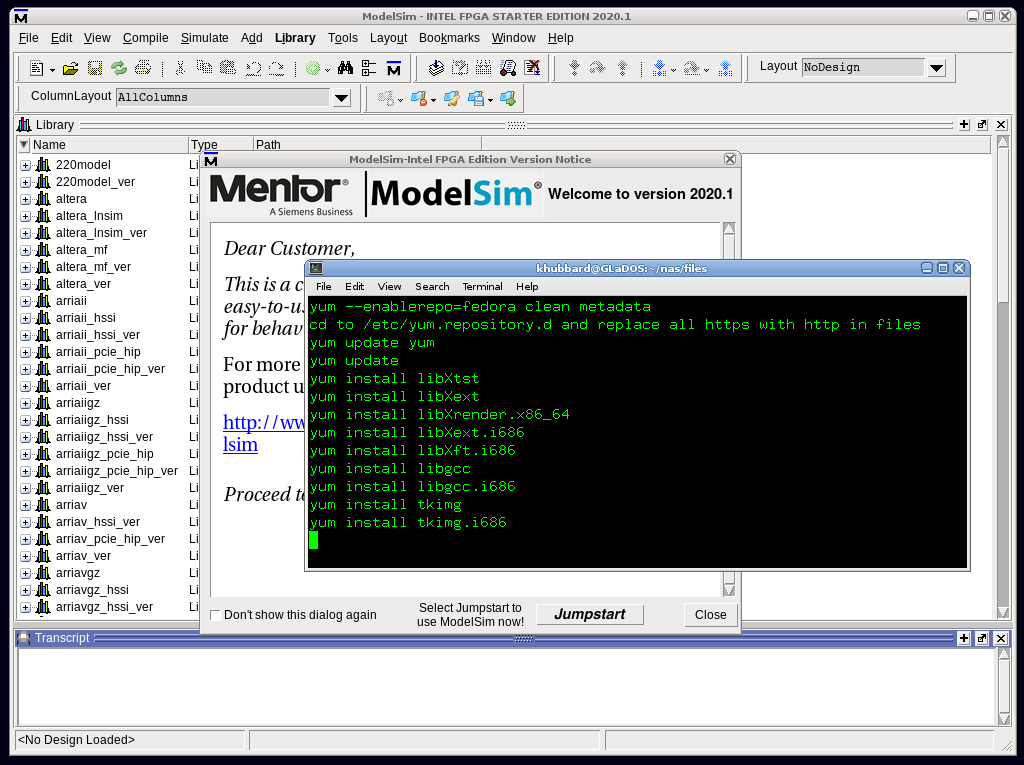Tick Don't show this dialog again
Screen dimensions: 1024x765
215,615
